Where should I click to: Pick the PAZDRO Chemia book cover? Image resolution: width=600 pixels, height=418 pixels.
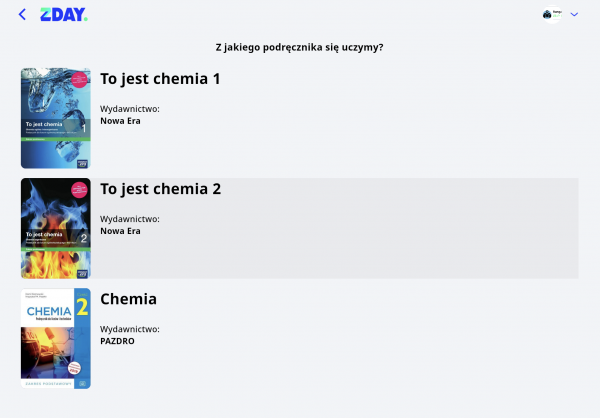56,338
